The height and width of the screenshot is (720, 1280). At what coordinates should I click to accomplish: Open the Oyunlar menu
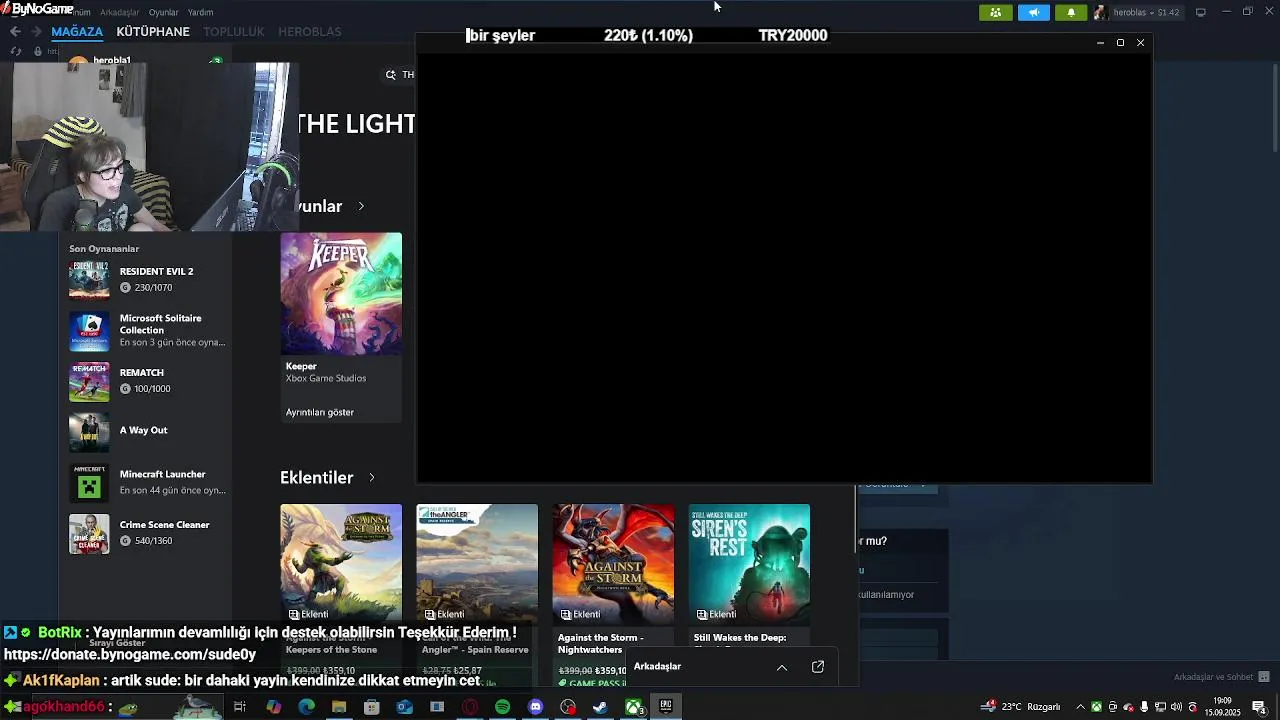(x=163, y=12)
